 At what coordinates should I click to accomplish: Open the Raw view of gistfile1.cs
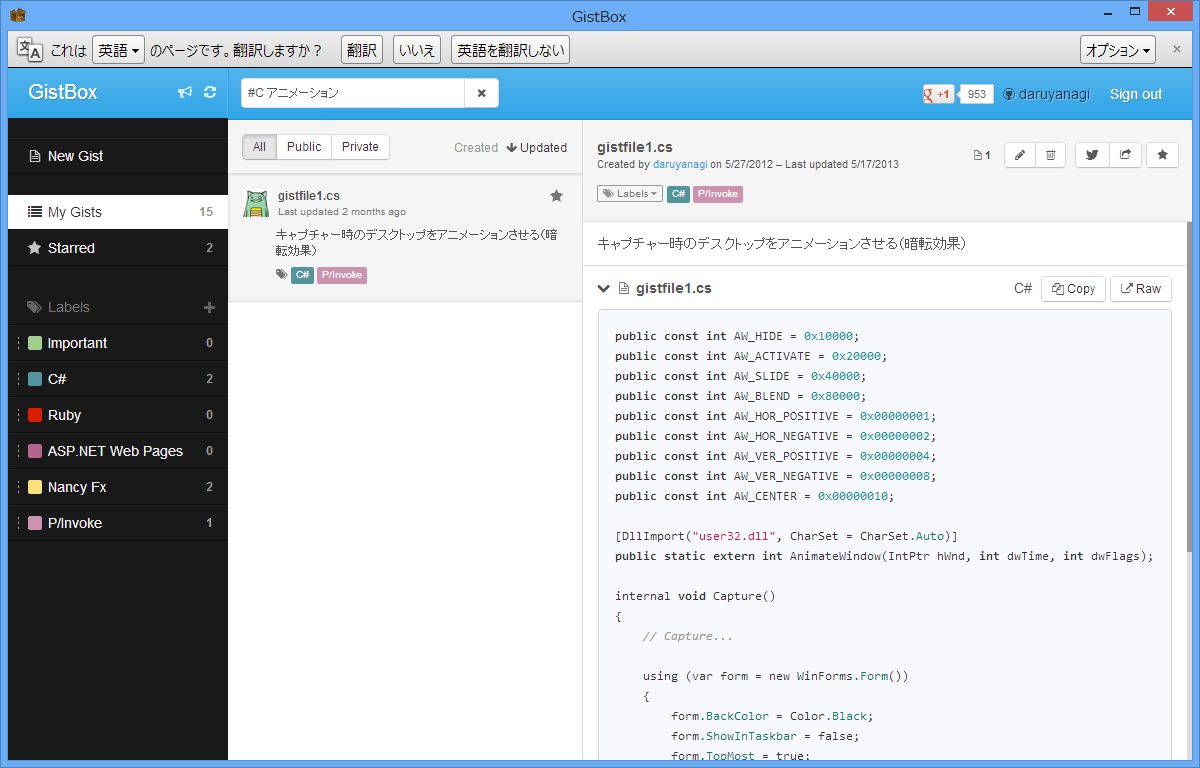1140,288
